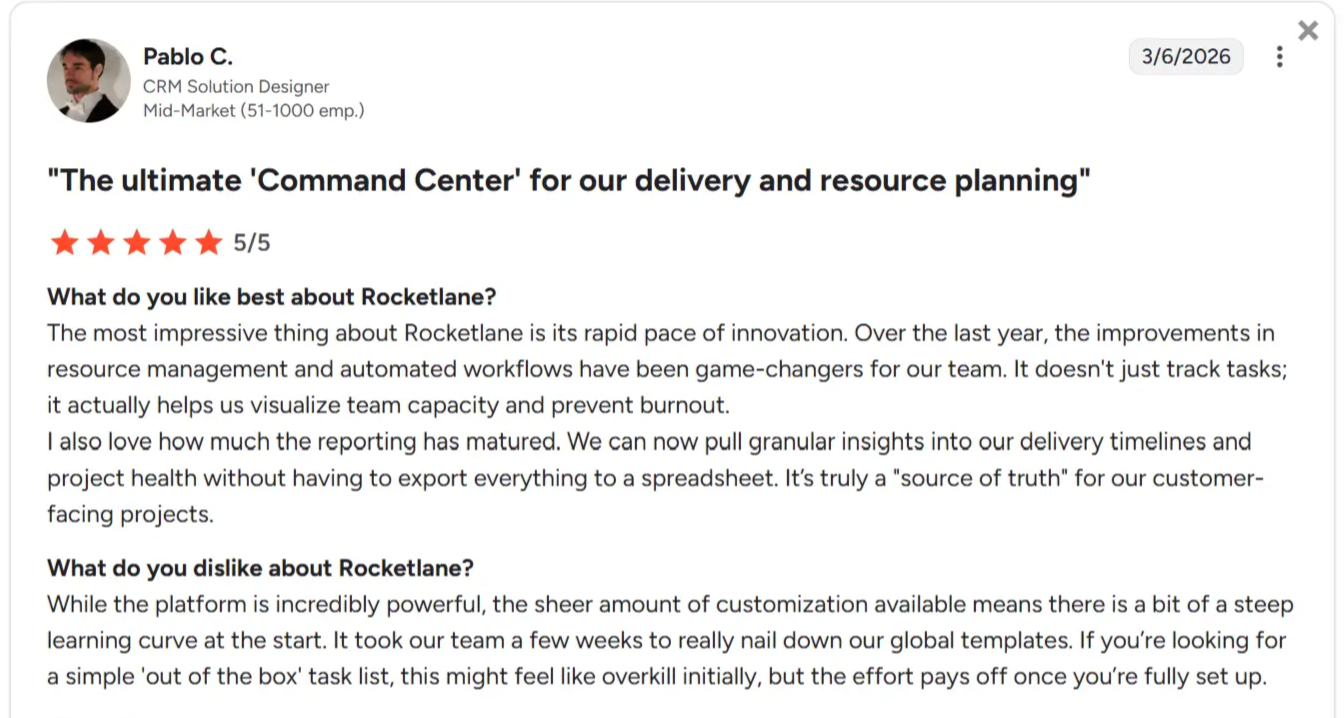Click 'What do you like best about Rocketlane?' heading
The image size is (1344, 718).
click(x=272, y=297)
